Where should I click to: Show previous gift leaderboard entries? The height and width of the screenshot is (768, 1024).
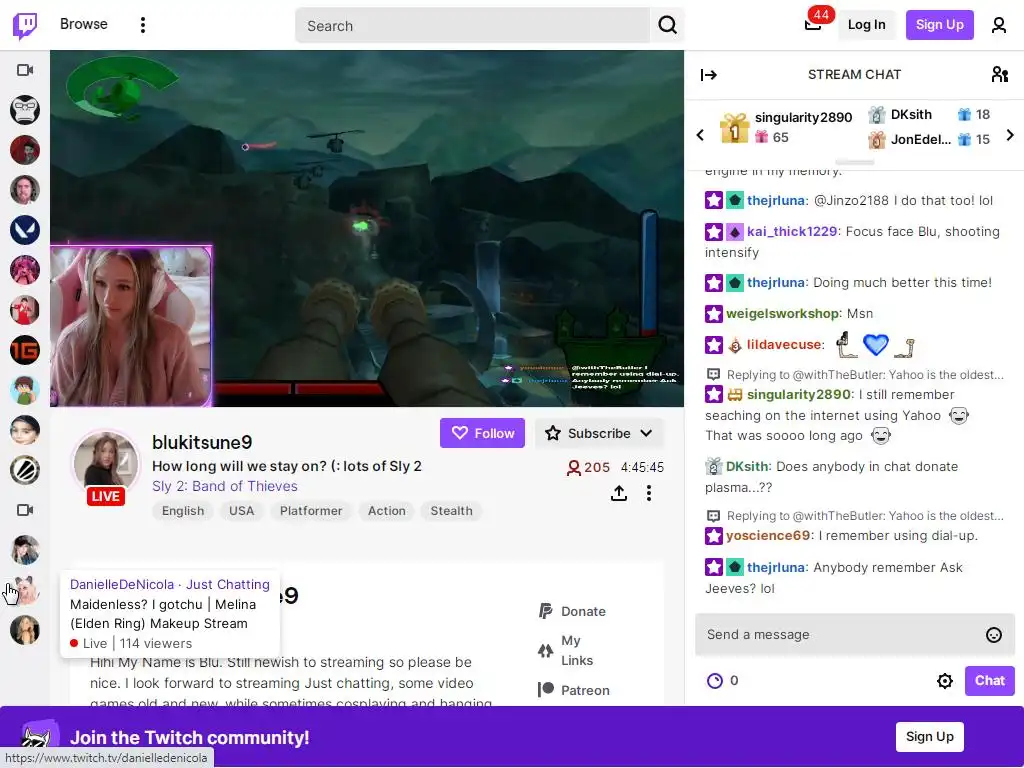[x=700, y=135]
